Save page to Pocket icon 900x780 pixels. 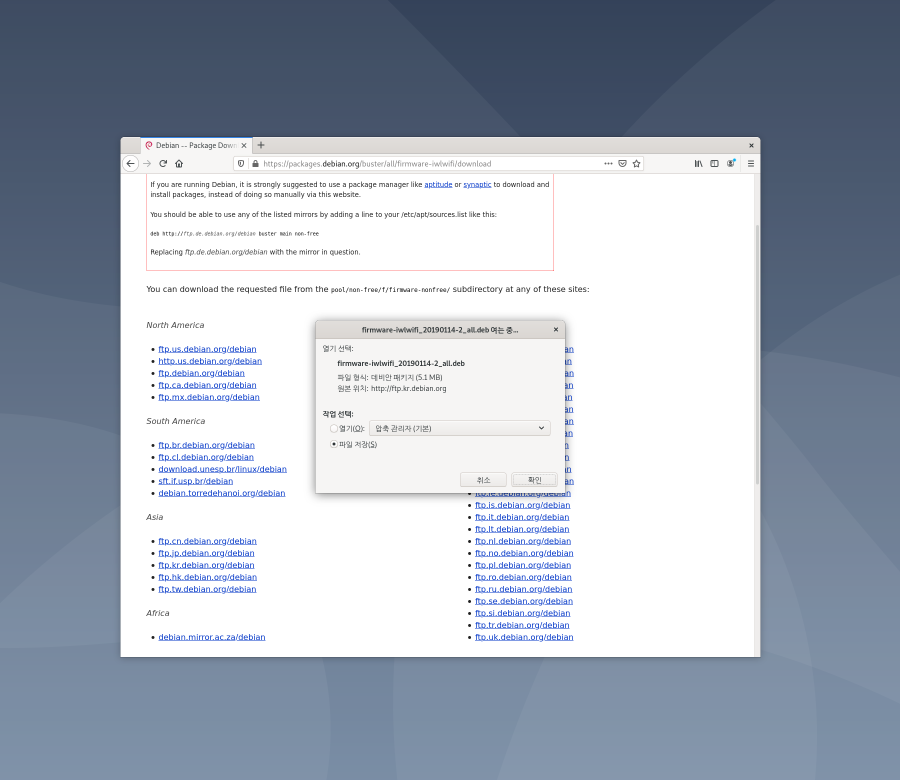622,164
